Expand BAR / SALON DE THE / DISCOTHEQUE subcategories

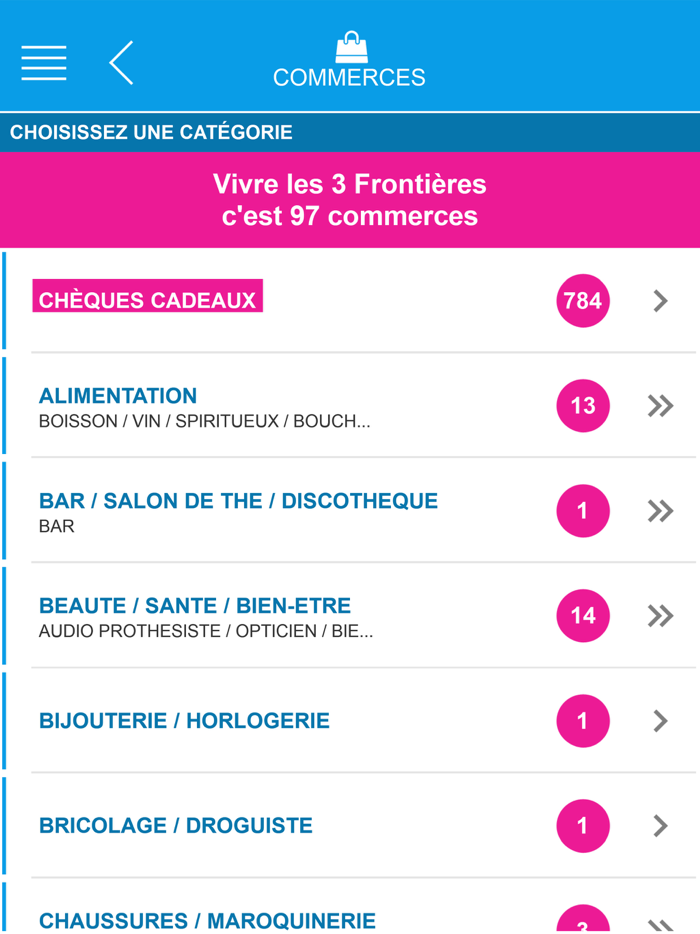pos(659,511)
